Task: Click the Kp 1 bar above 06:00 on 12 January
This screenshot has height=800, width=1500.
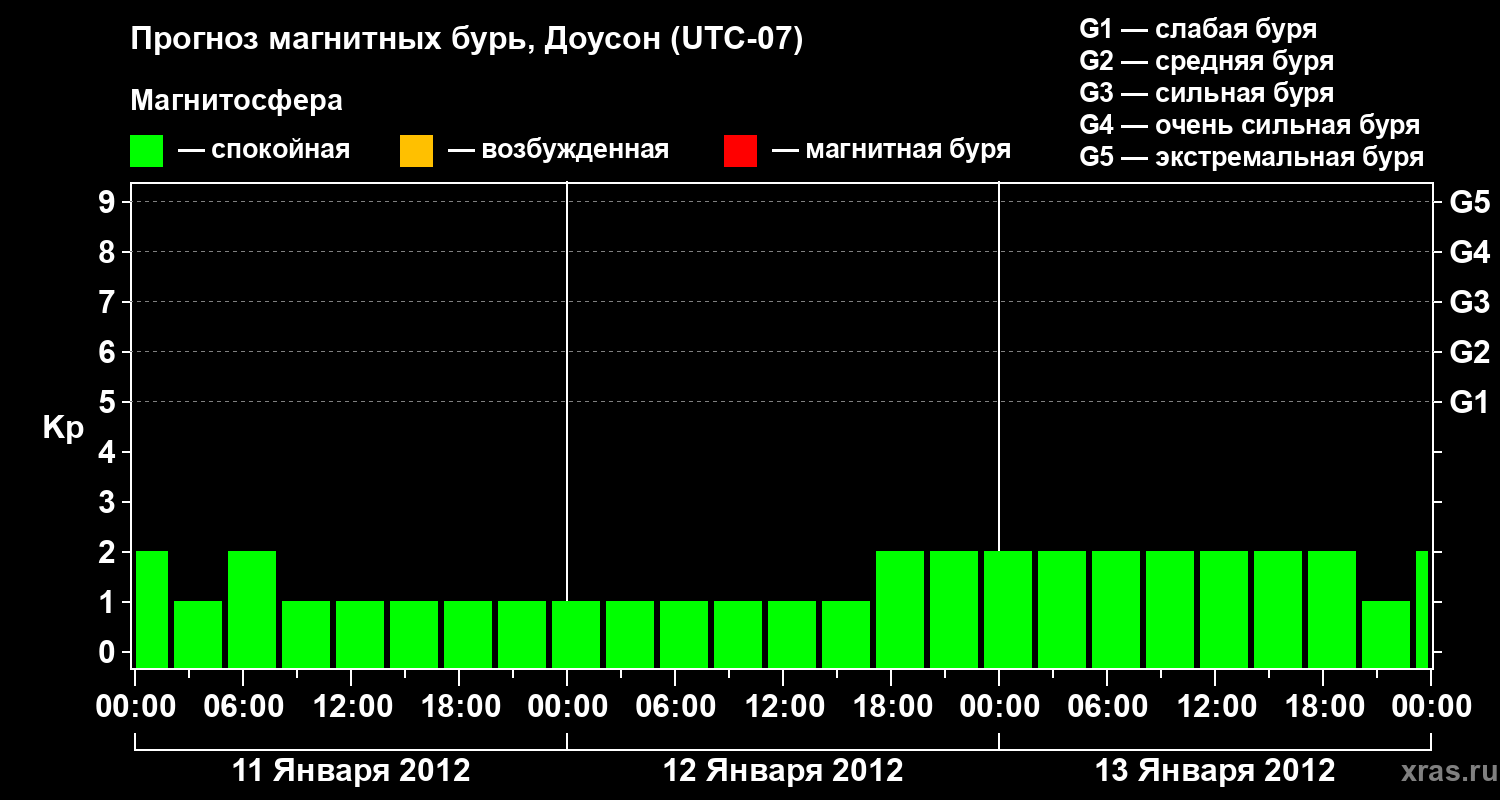Action: [684, 634]
